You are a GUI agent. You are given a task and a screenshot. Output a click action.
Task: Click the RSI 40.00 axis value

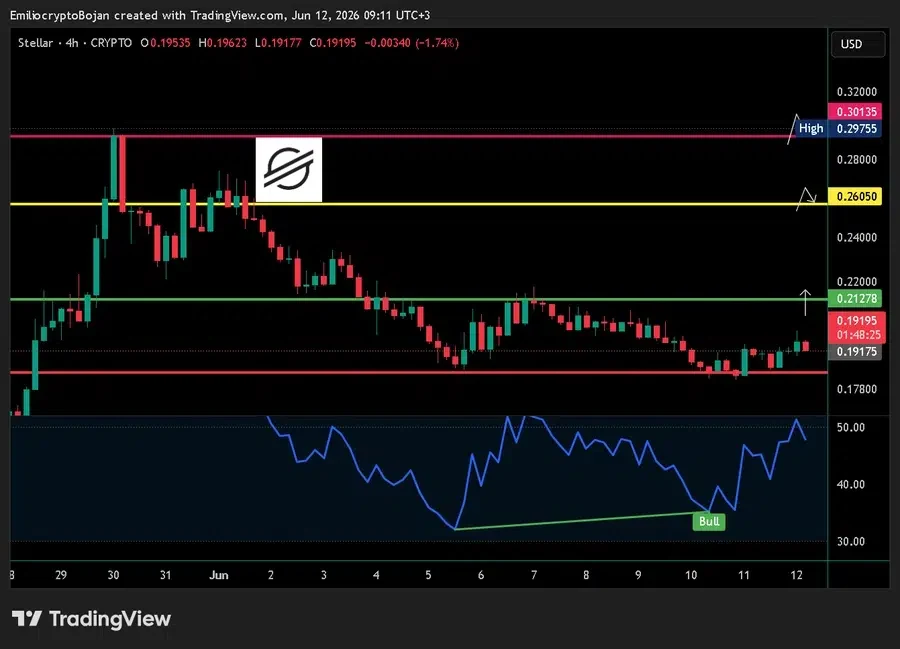tap(850, 484)
